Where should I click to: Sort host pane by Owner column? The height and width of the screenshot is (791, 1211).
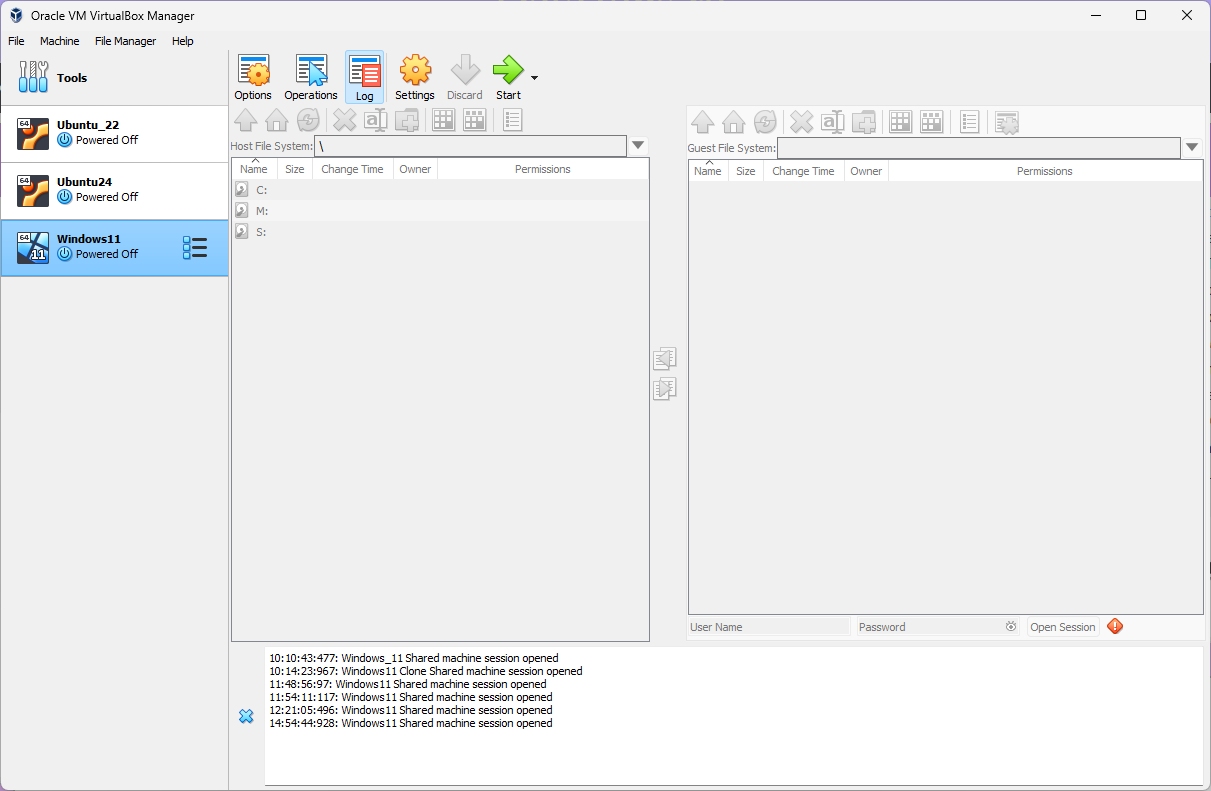click(x=415, y=169)
